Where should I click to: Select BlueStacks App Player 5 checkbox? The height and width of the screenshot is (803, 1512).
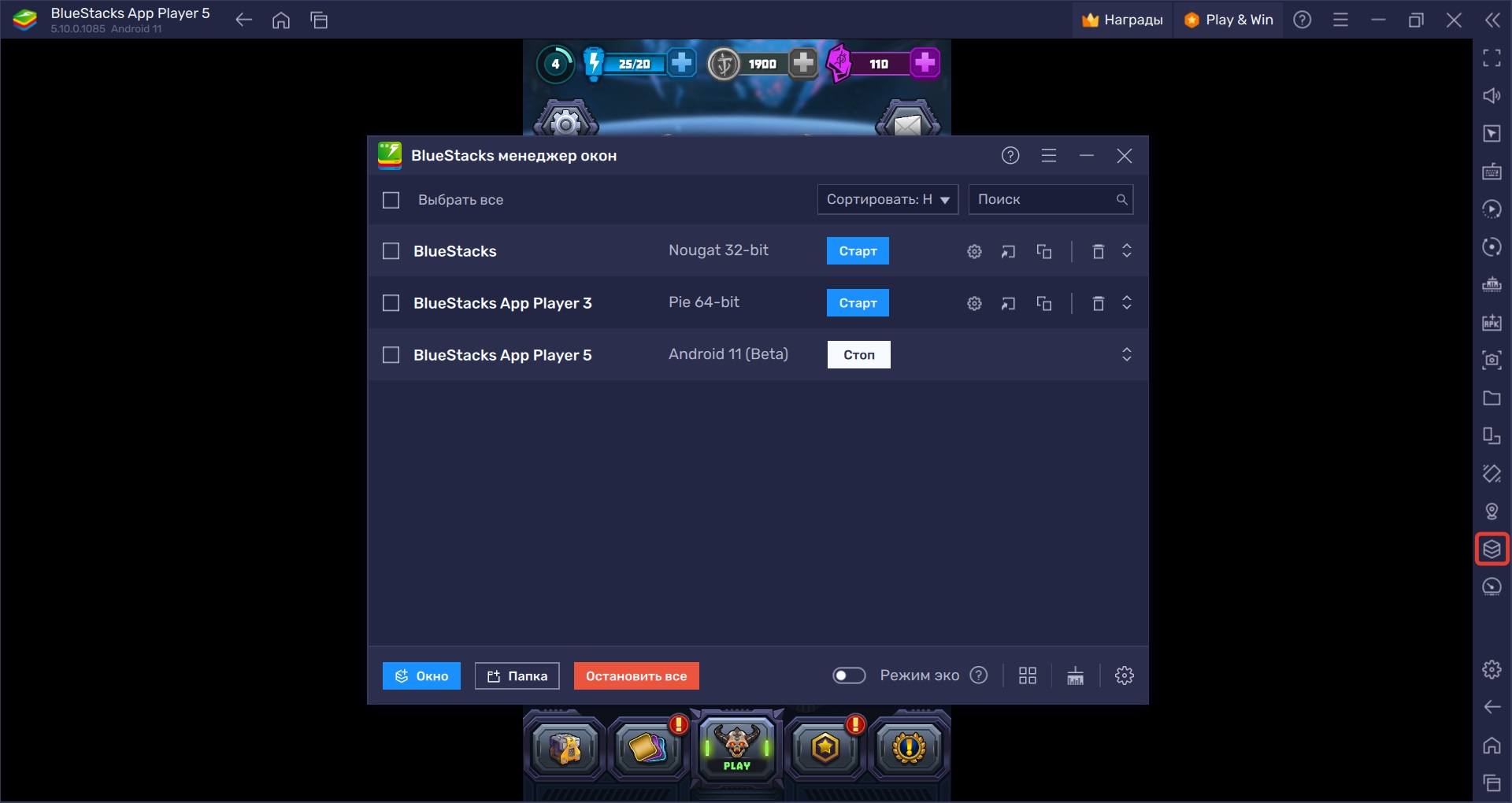pos(391,355)
